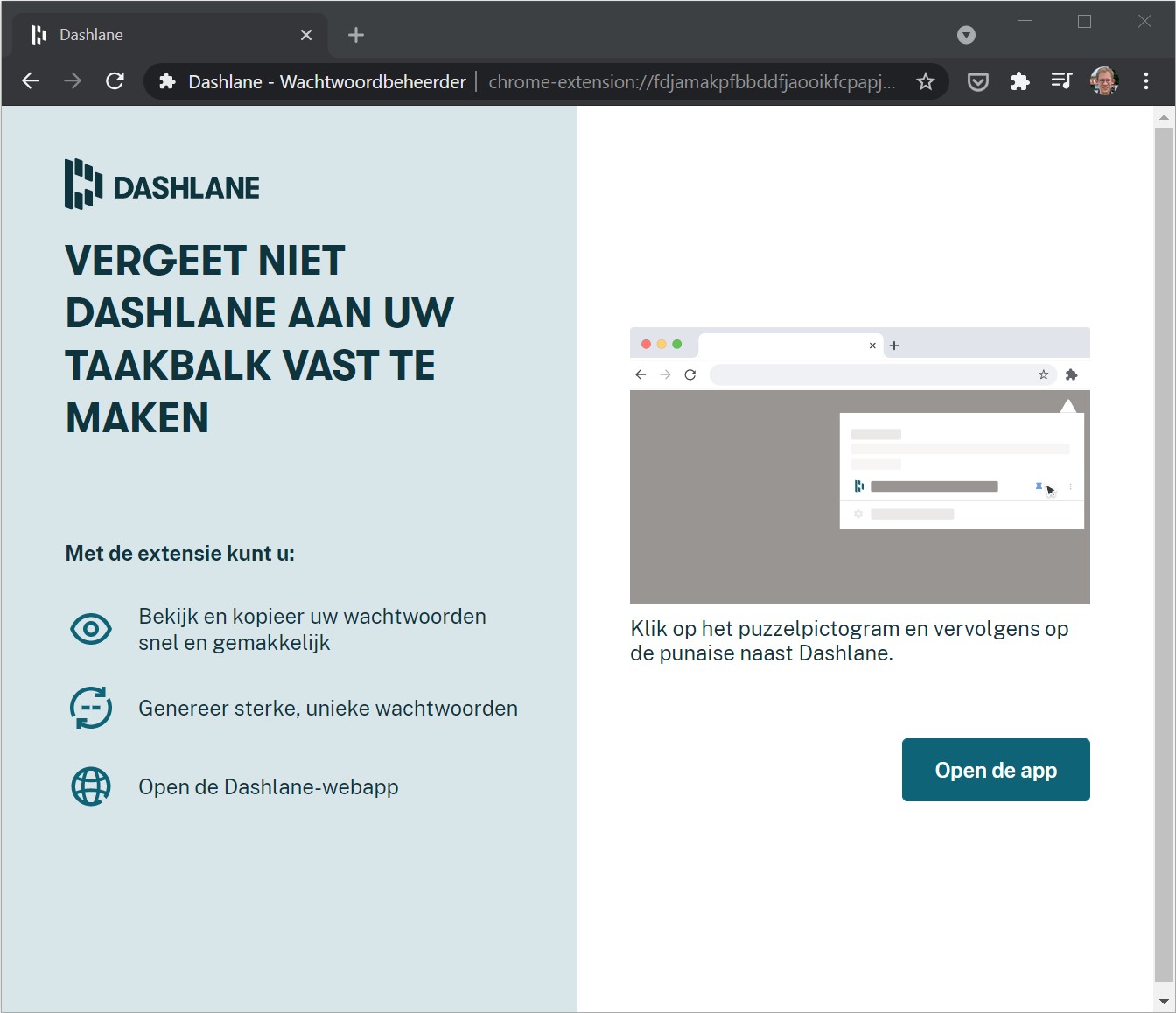Viewport: 1176px width, 1013px height.
Task: Go back using browser back arrow
Action: 31,81
